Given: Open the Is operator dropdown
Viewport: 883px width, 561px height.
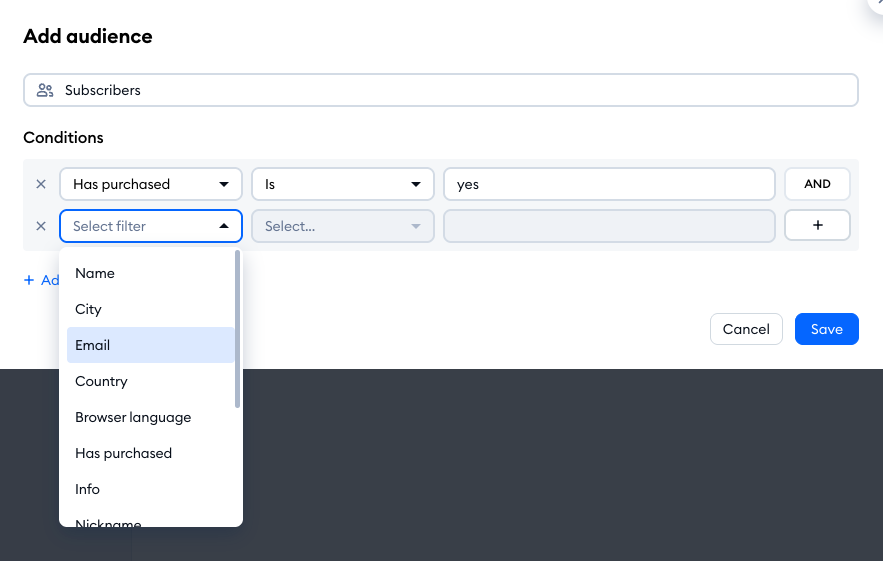Looking at the screenshot, I should (x=342, y=184).
